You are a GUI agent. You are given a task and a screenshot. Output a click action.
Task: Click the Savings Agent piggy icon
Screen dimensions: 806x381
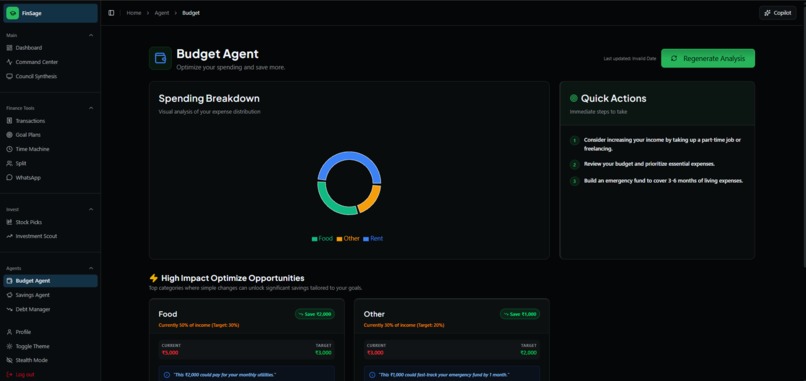point(9,295)
